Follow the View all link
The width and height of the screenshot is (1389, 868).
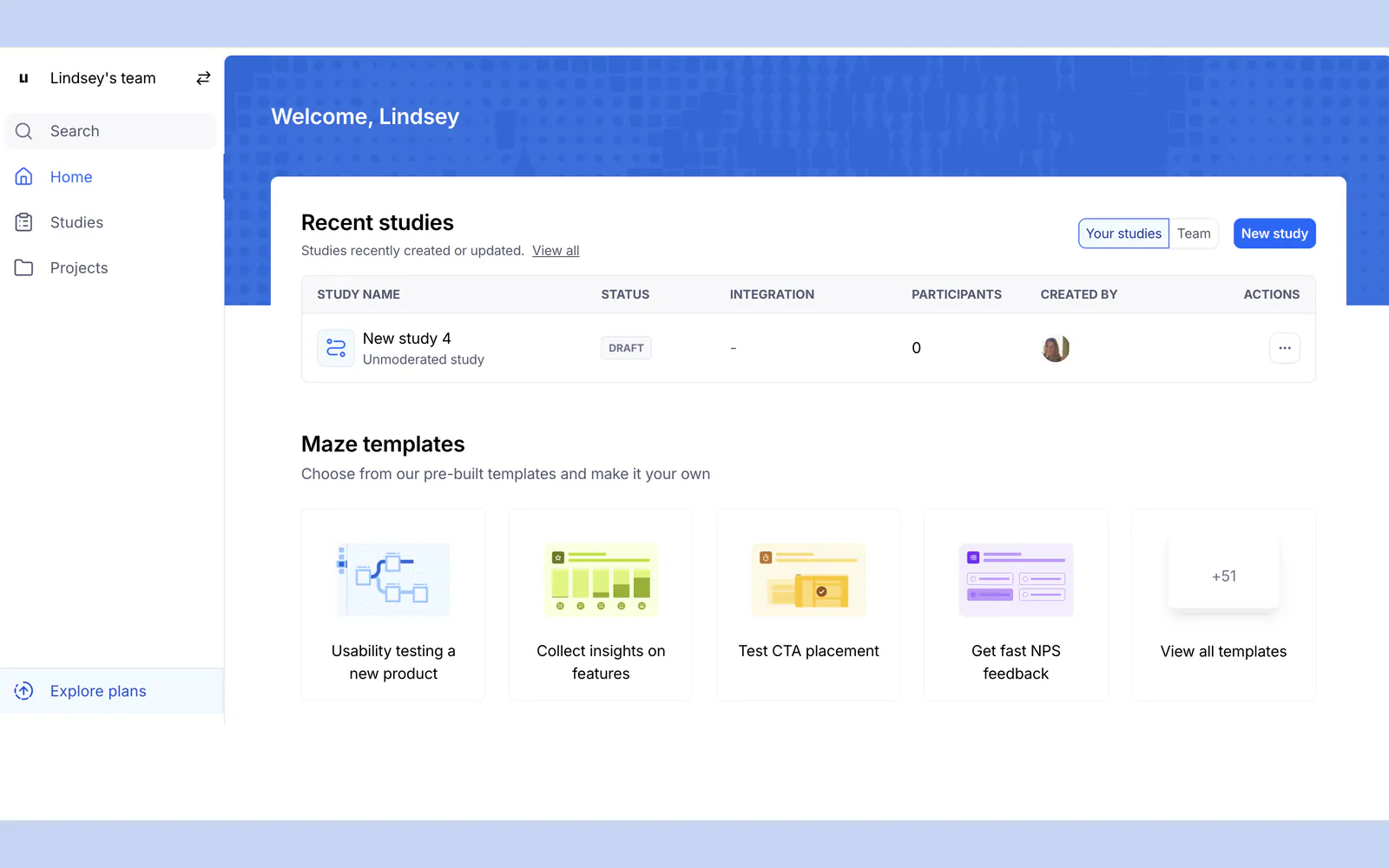pyautogui.click(x=556, y=251)
